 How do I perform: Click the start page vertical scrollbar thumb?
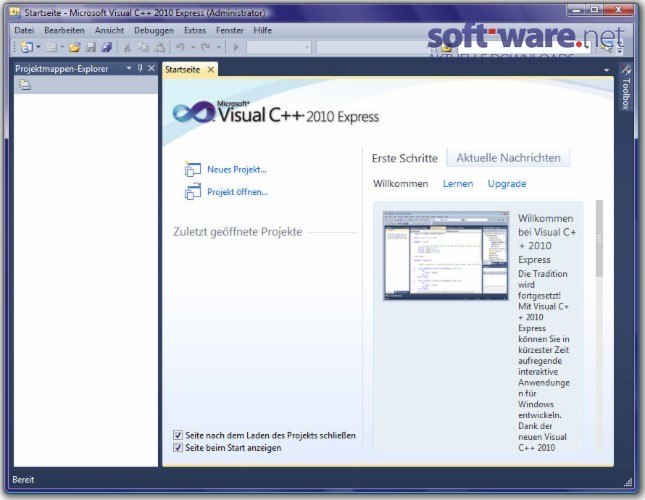click(x=599, y=238)
